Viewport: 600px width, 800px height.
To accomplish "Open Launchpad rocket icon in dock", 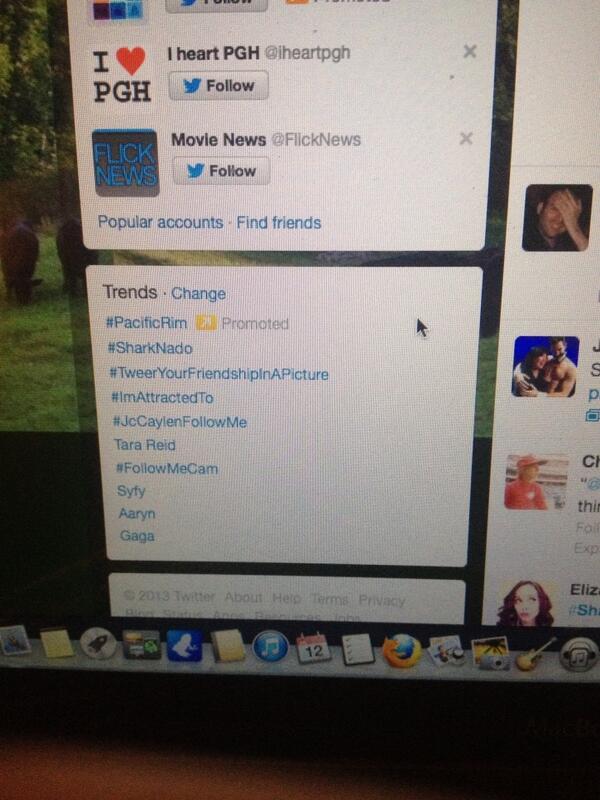I will pyautogui.click(x=98, y=643).
